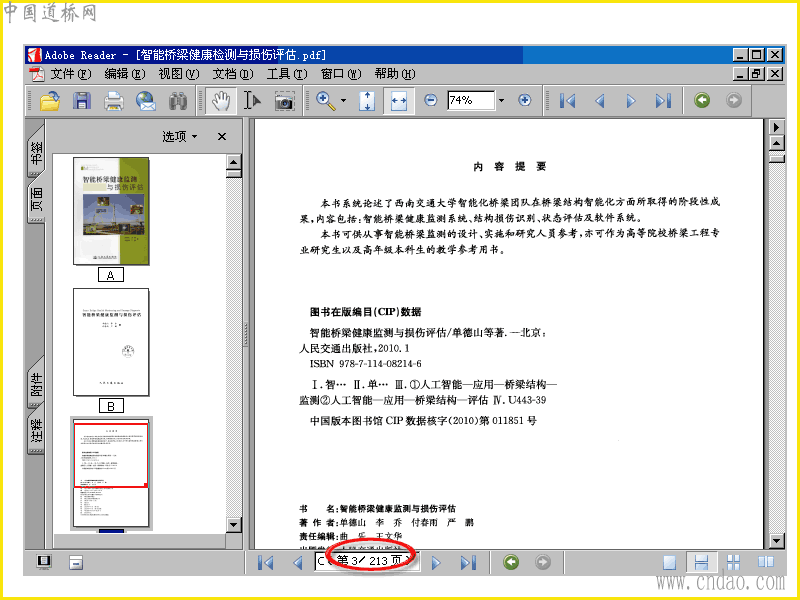Select Continuous page layout icon
Image resolution: width=800 pixels, height=600 pixels.
[x=702, y=562]
